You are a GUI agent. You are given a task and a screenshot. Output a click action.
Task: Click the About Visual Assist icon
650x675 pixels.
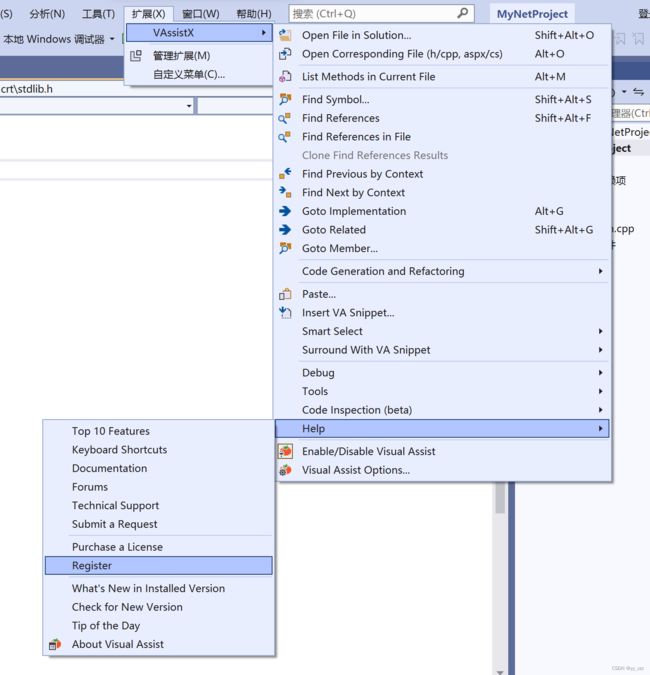[55, 644]
